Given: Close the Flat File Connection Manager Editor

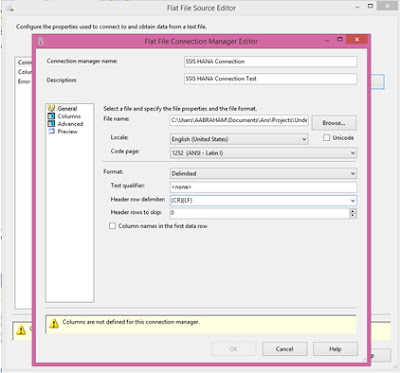Looking at the screenshot, I should tap(357, 40).
